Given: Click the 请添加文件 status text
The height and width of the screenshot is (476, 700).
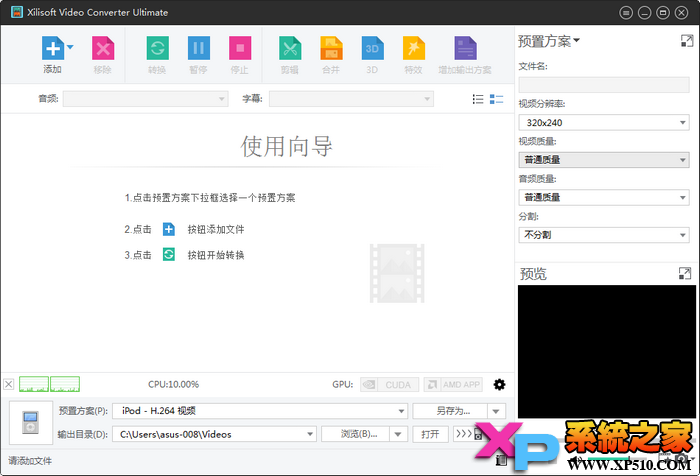Looking at the screenshot, I should coord(30,461).
